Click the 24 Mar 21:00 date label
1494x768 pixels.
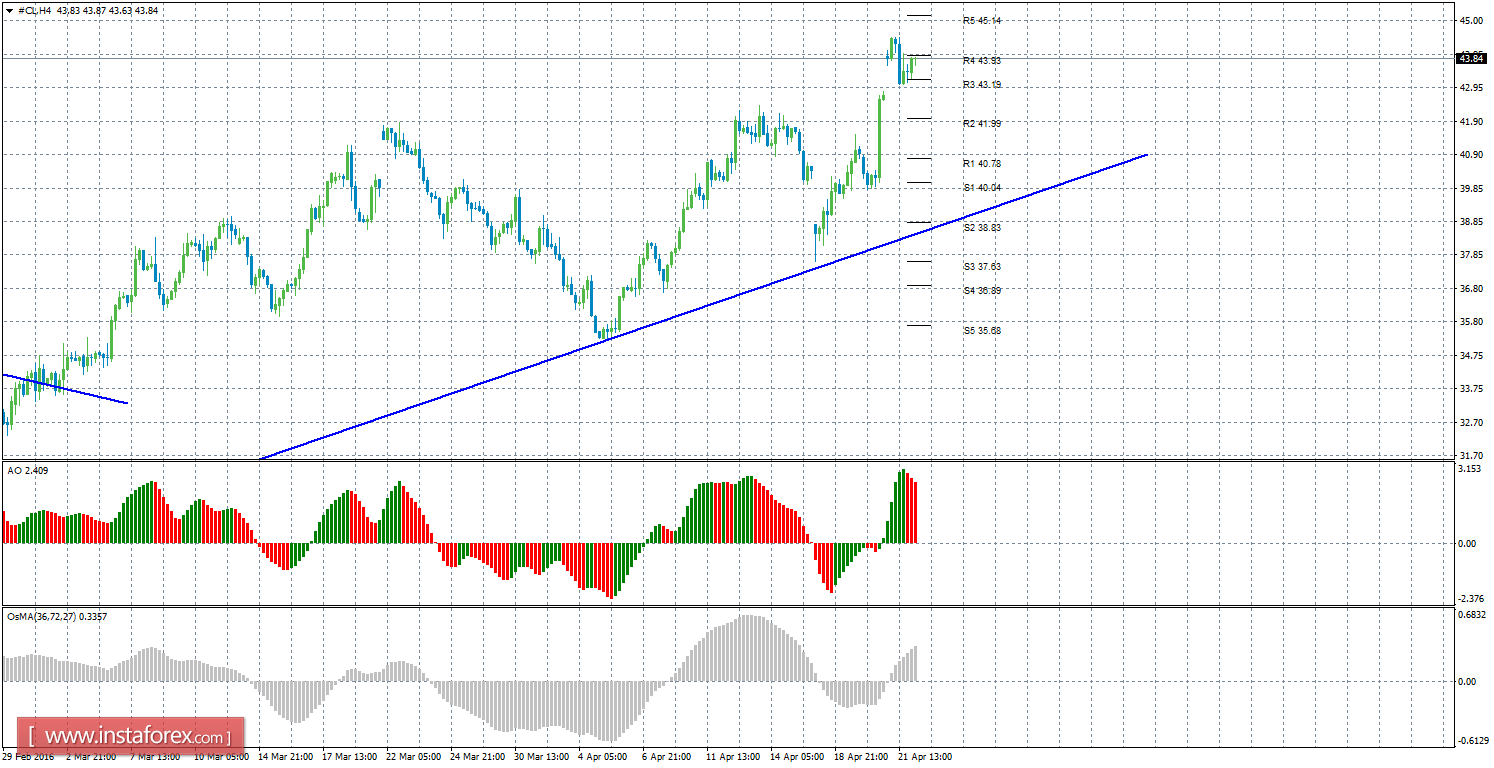[478, 757]
